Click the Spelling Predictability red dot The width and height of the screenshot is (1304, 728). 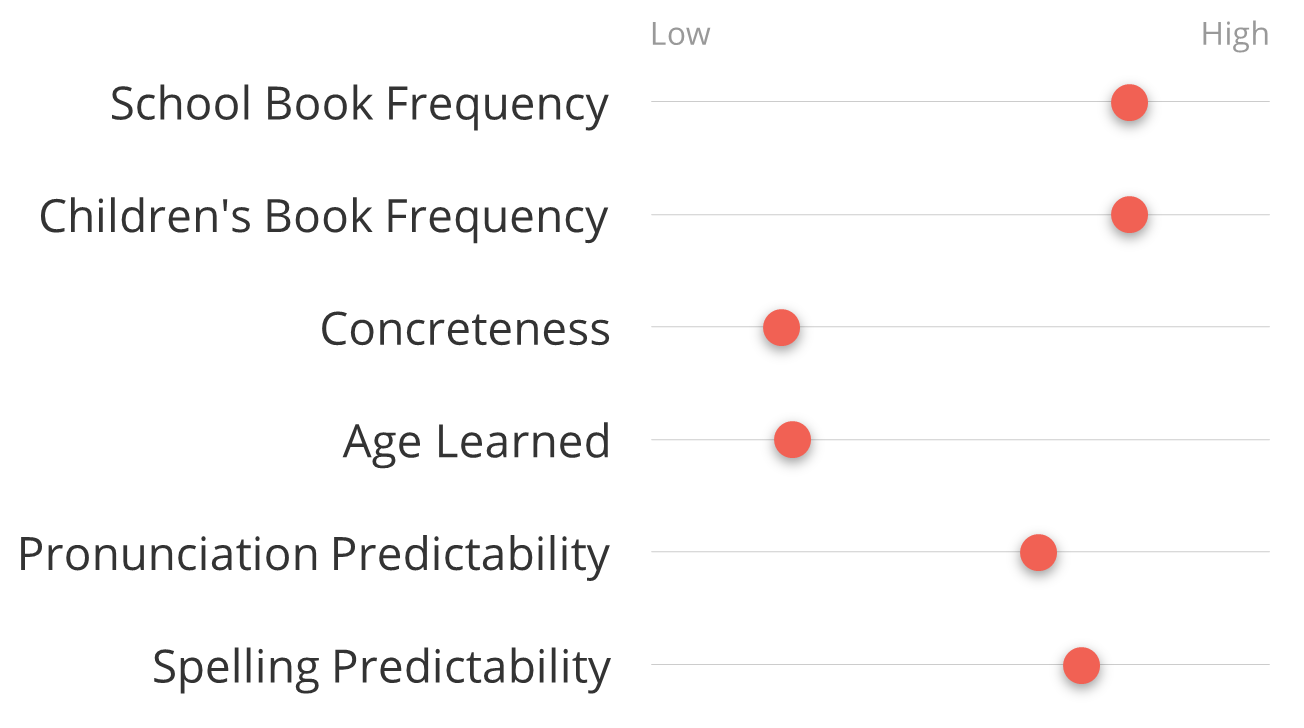point(1081,665)
